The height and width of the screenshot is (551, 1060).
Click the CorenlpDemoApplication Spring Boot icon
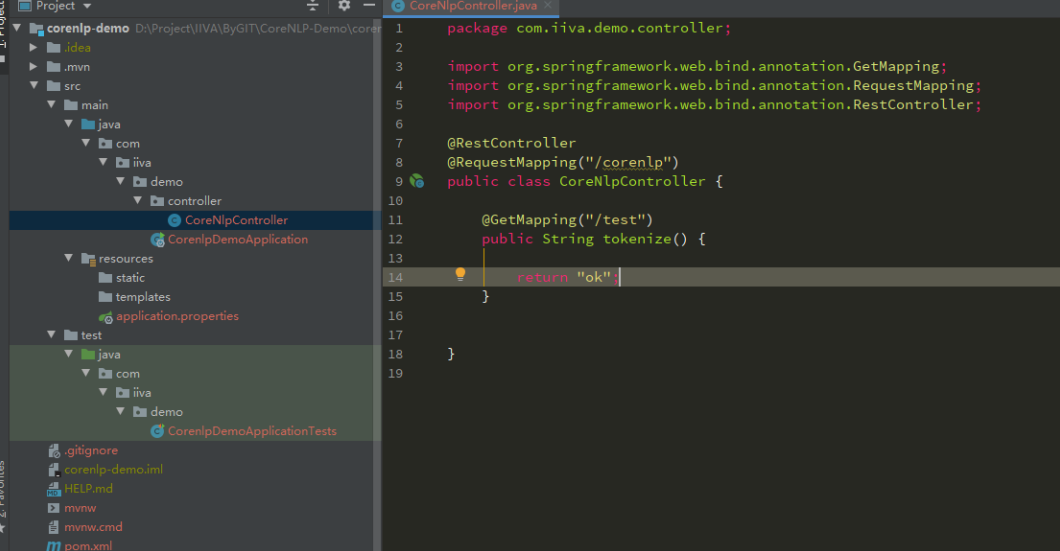point(158,239)
